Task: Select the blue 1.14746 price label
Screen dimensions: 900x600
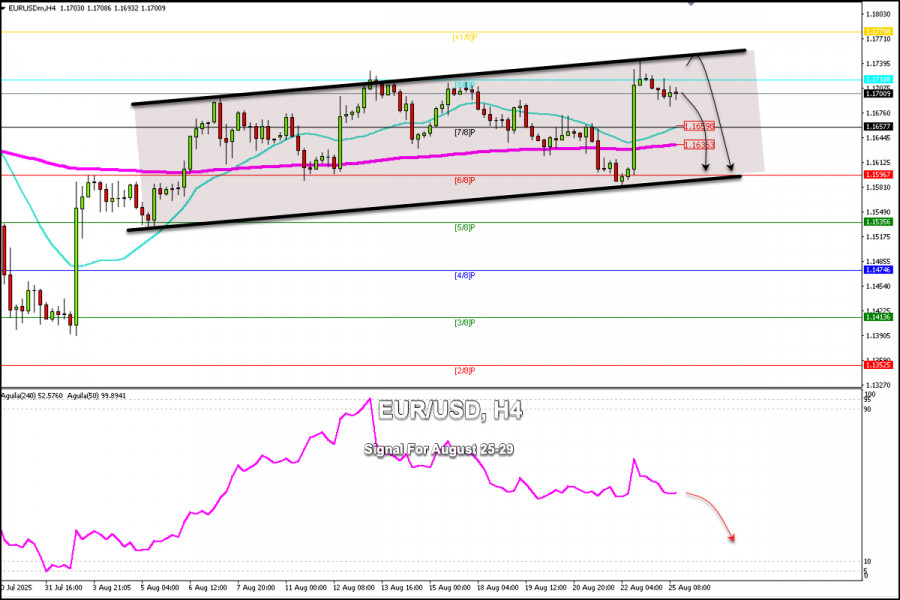Action: pyautogui.click(x=878, y=269)
